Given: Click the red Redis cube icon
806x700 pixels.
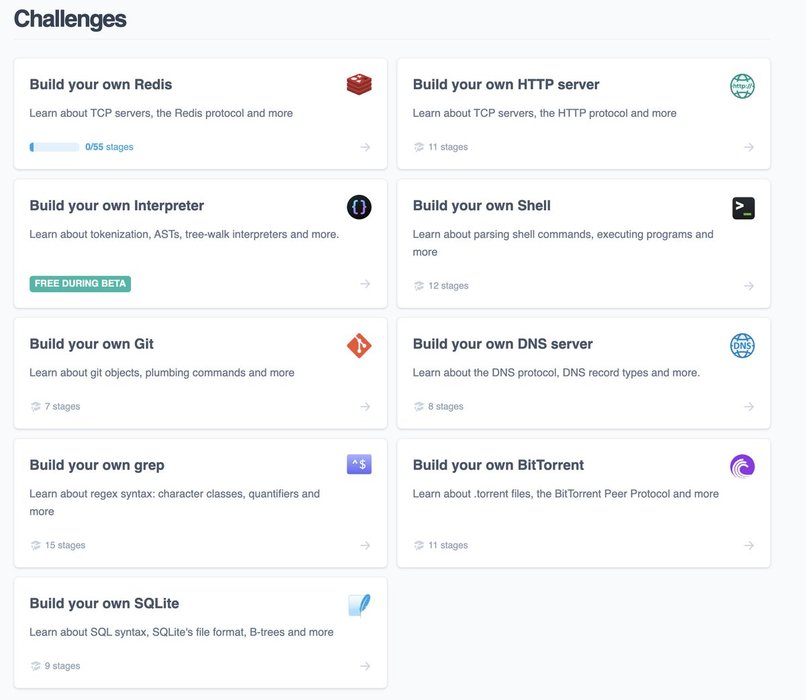Looking at the screenshot, I should tap(359, 84).
